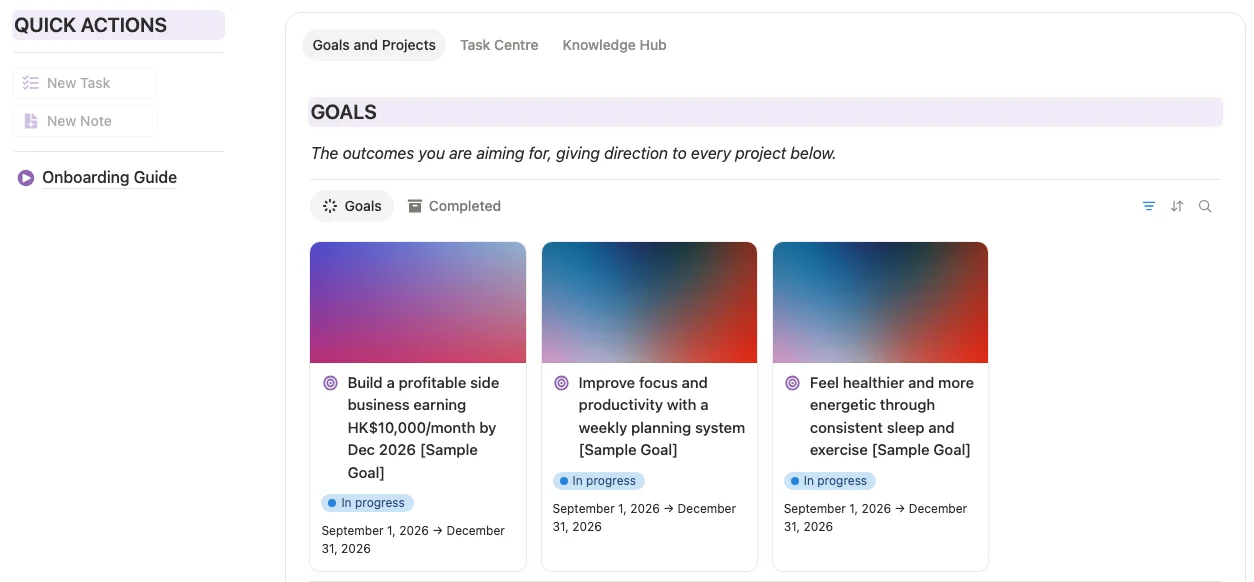Click the Onboarding Guide play icon
This screenshot has height=582, width=1254.
click(26, 178)
